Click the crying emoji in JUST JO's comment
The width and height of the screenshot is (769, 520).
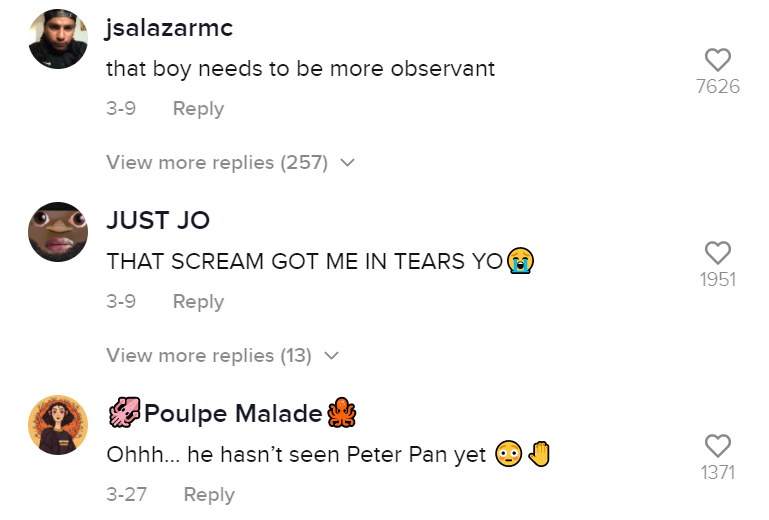pos(519,261)
